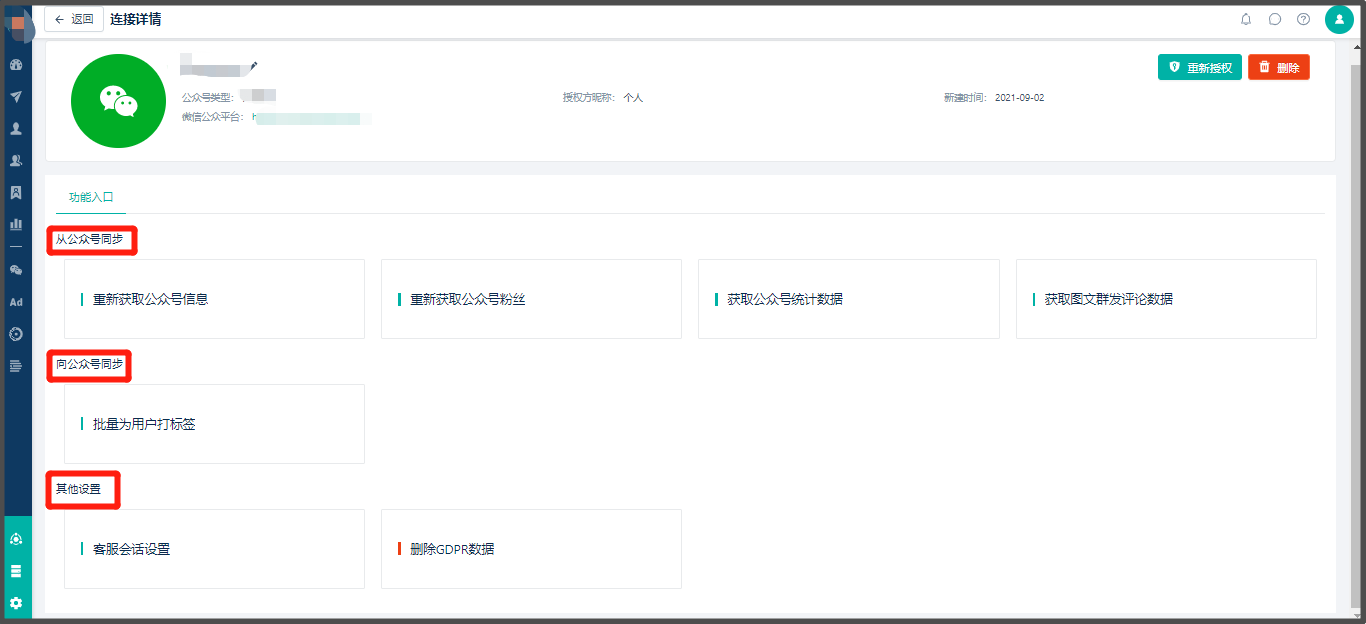Open the text lines list icon in sidebar
Viewport: 1366px width, 624px height.
pyautogui.click(x=16, y=366)
